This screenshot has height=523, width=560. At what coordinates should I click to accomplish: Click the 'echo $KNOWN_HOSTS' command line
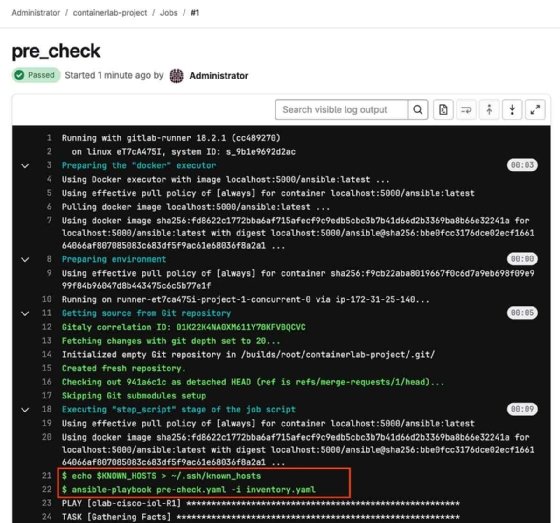pos(161,476)
